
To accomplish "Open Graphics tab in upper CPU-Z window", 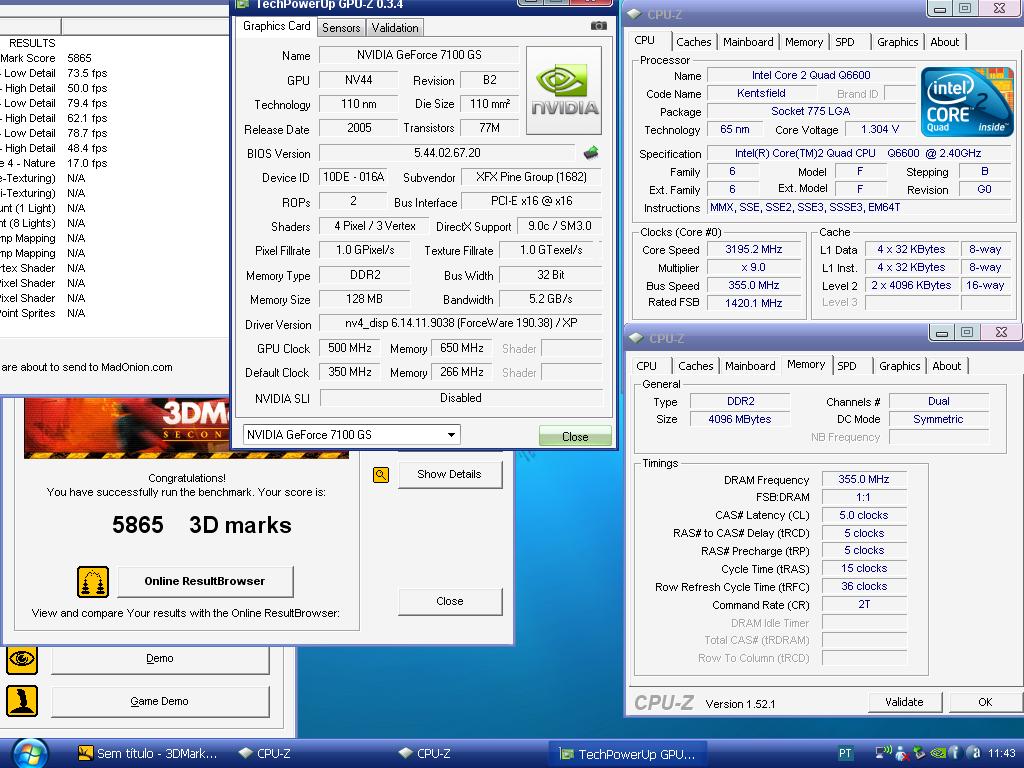I will click(898, 42).
